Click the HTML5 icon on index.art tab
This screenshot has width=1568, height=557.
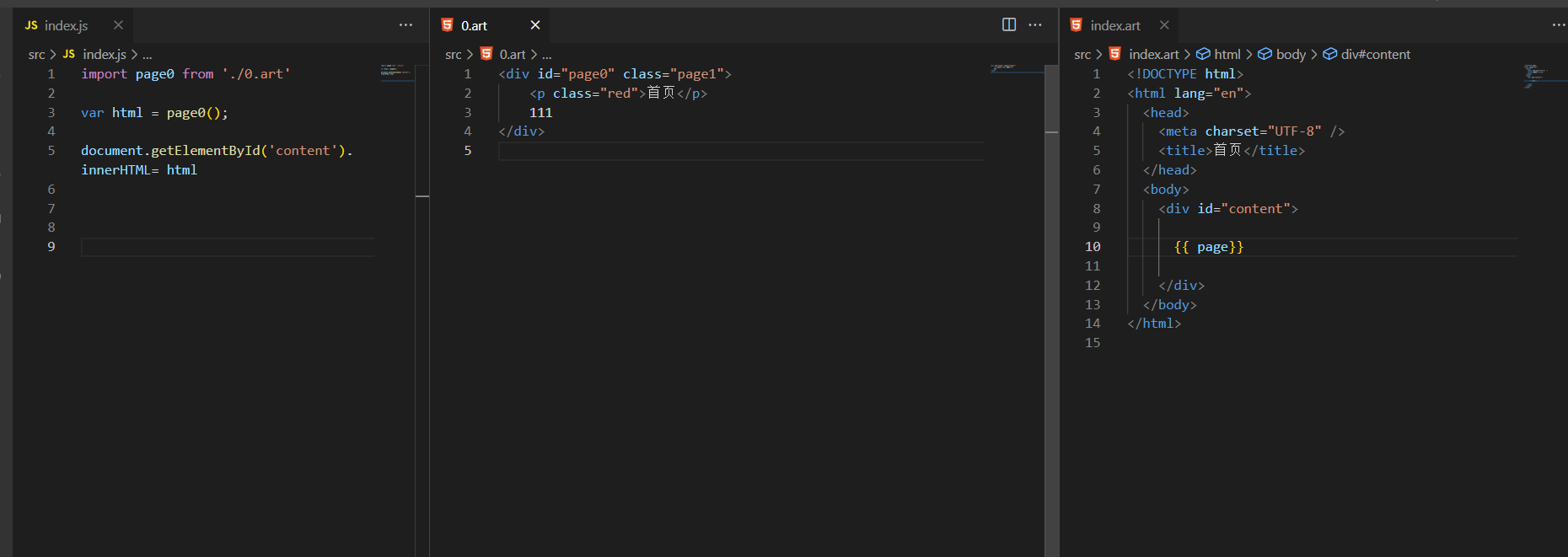point(1077,25)
